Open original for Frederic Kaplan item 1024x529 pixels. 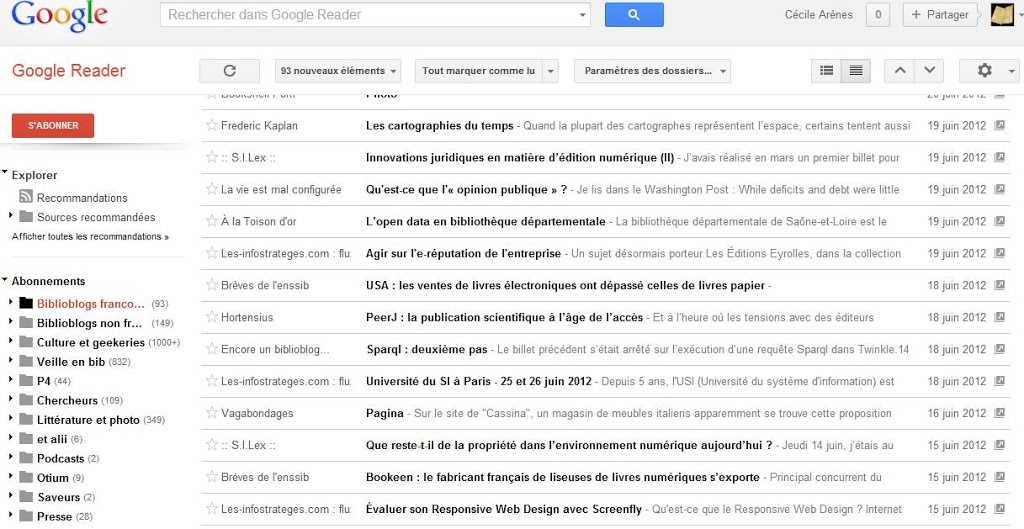coord(999,125)
